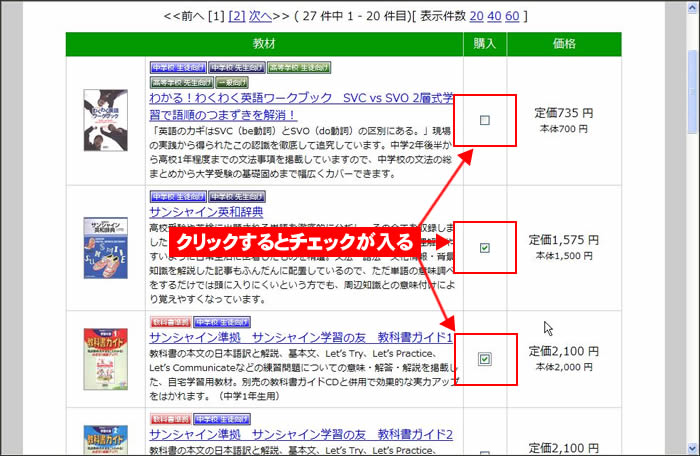700x456 pixels.
Task: Click 中学校 生徒向け badge on 教科書ガイド2
Action: [x=222, y=419]
